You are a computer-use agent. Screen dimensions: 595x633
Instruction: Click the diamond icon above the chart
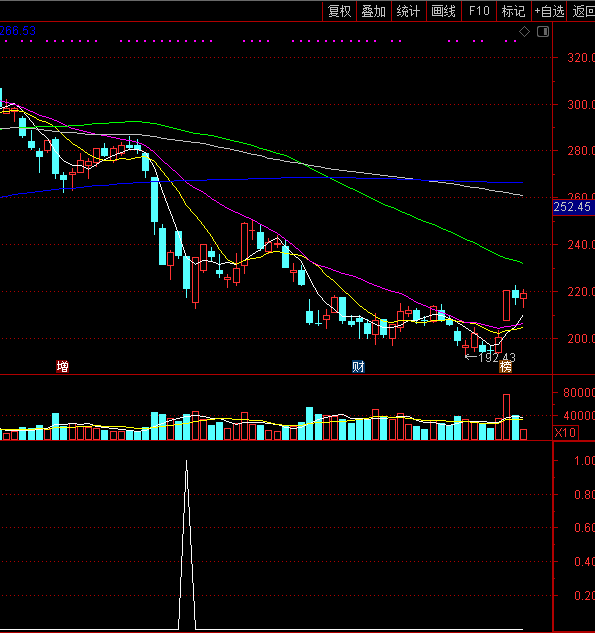(524, 31)
